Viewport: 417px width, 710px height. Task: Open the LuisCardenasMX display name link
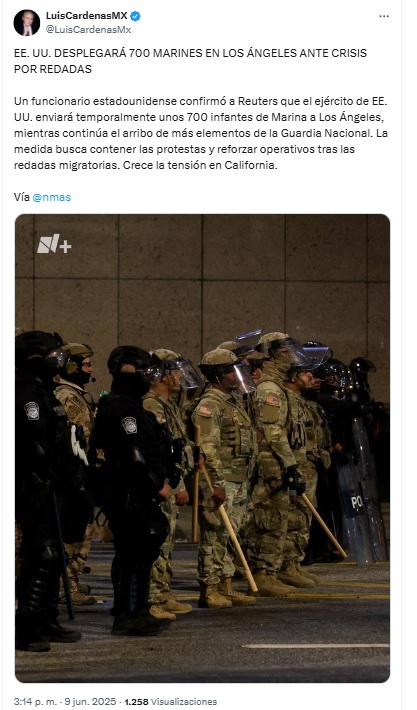tap(86, 16)
